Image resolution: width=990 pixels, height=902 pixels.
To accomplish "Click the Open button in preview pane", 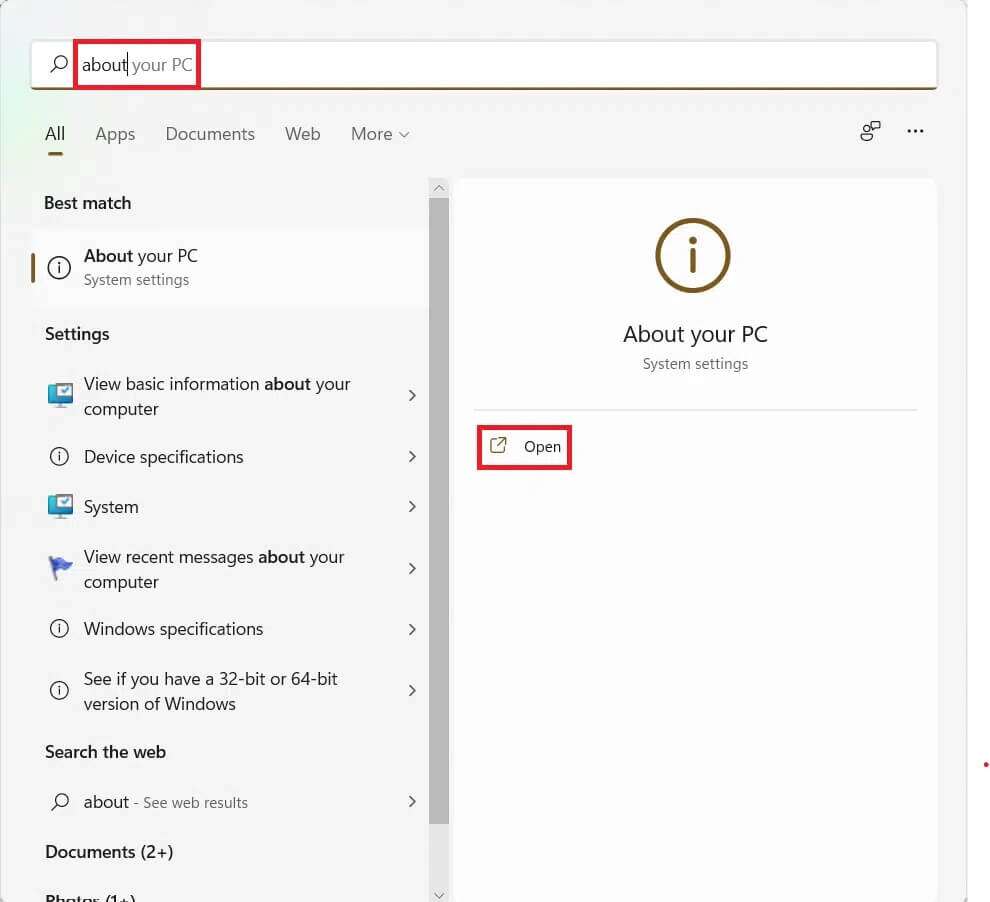I will coord(524,447).
